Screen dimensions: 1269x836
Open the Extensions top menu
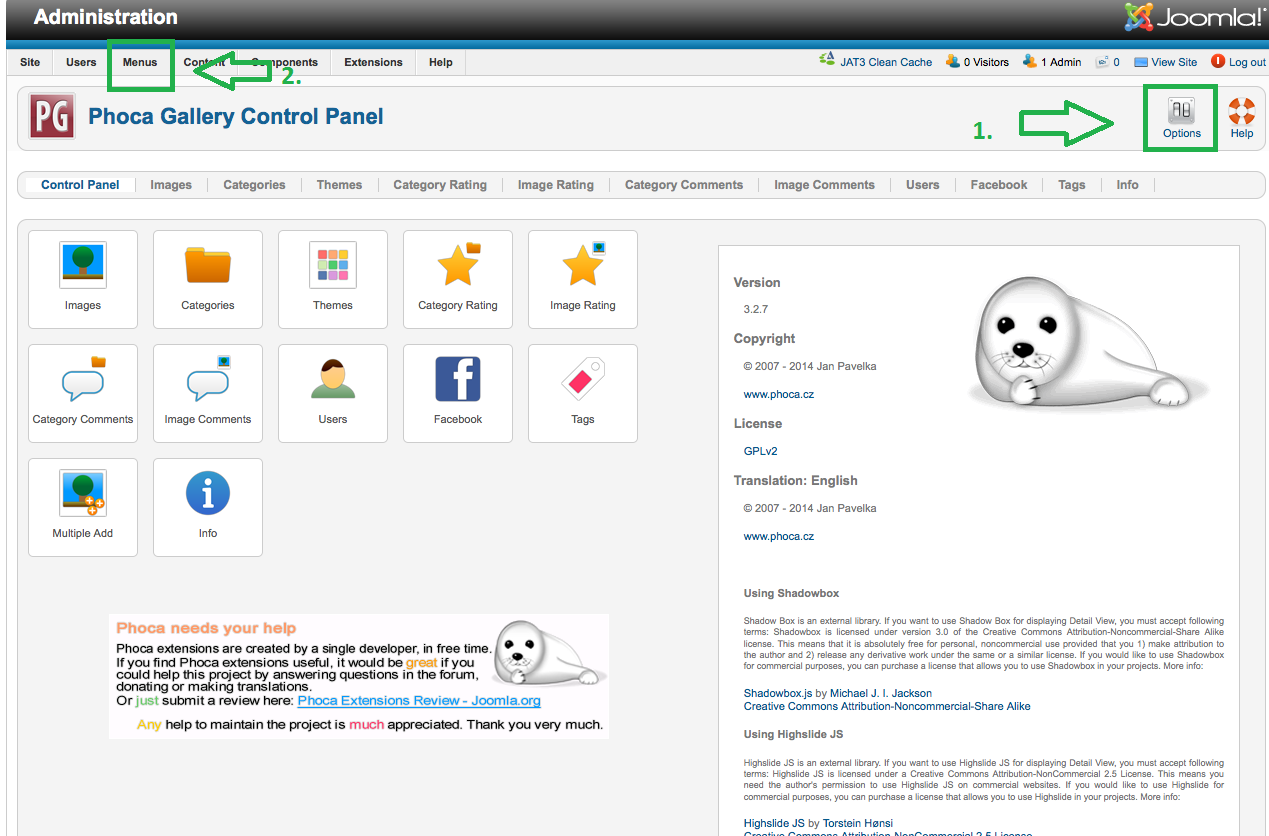click(x=373, y=62)
